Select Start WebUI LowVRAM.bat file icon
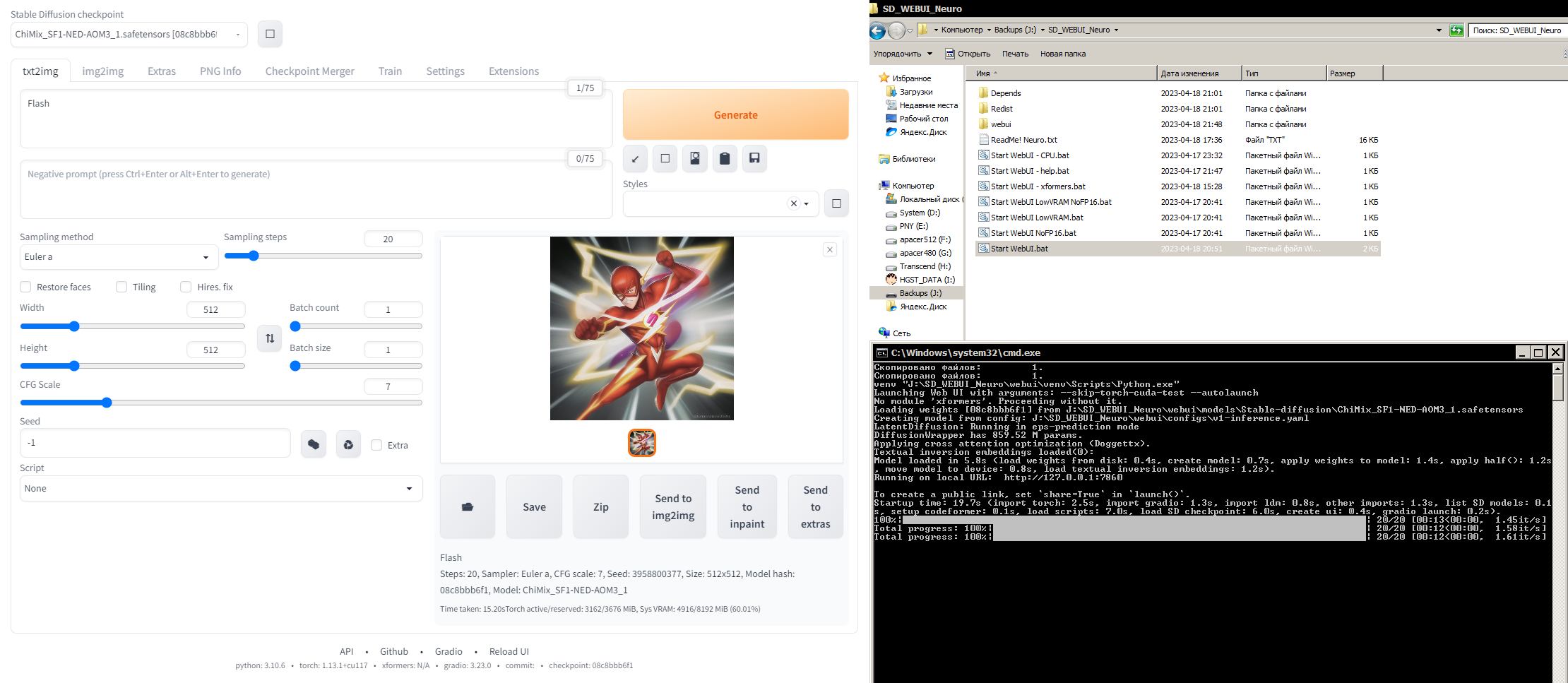 click(983, 217)
